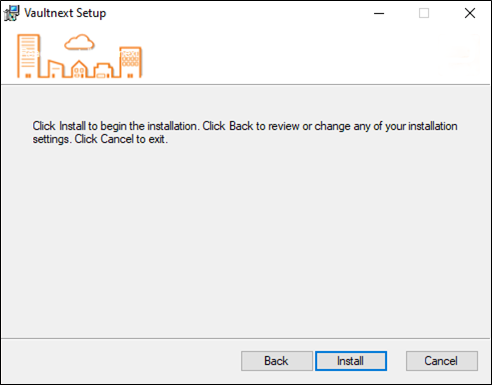
Task: Click the faded graphic at the banner's right end
Action: point(460,53)
